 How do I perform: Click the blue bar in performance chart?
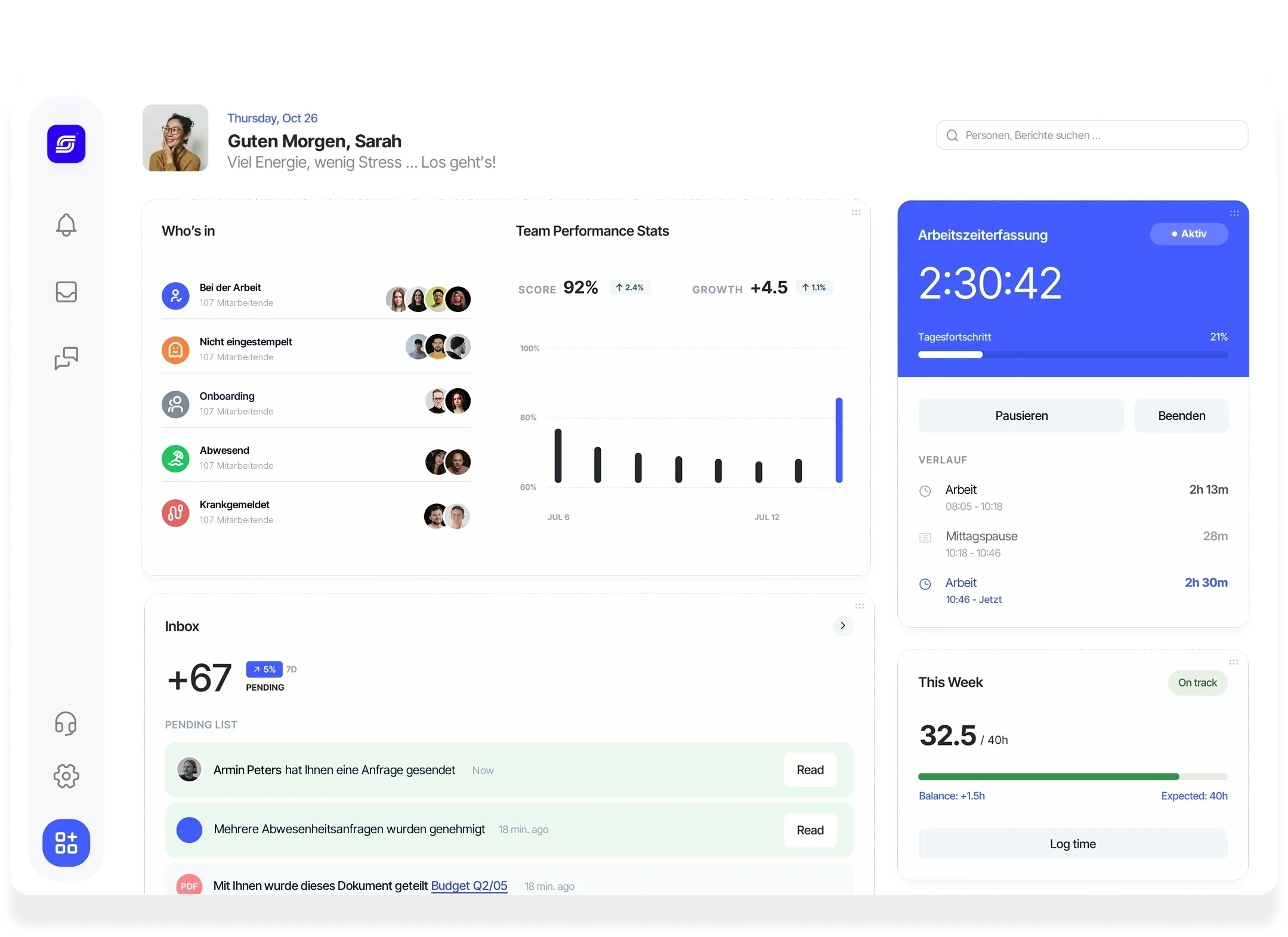839,440
